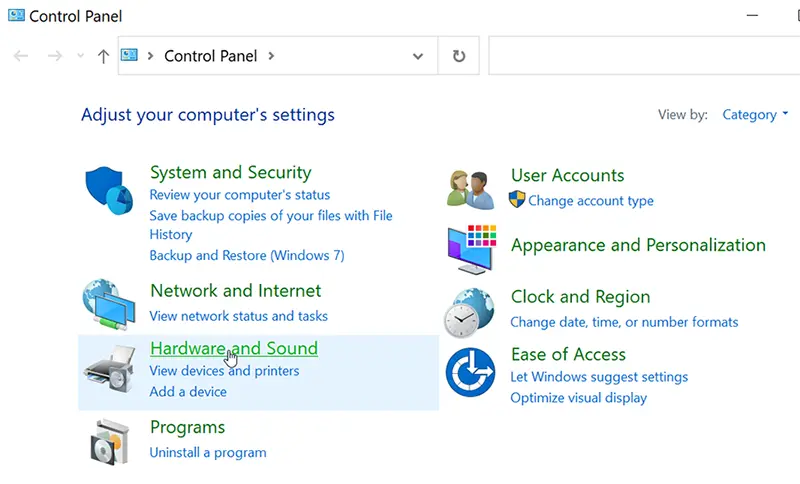The height and width of the screenshot is (484, 800).
Task: Open the Ease of Access icon
Action: point(470,372)
